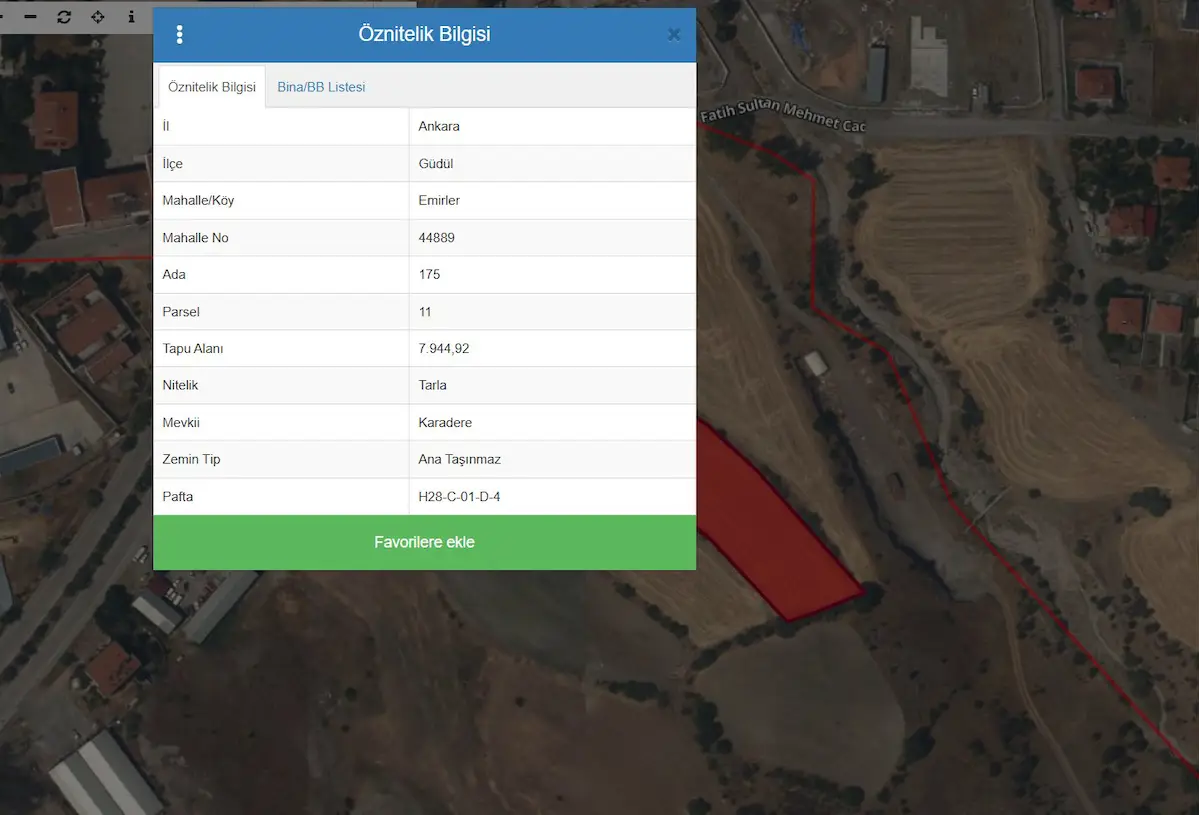
Task: Click the Zemin Tip value Ana Taşınmaz
Action: click(x=460, y=459)
